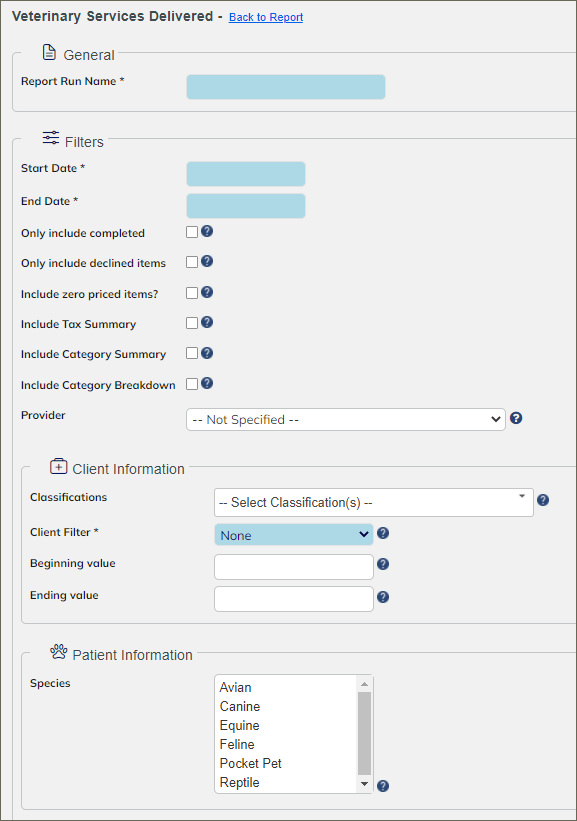Select Canine in the Species list

click(240, 706)
